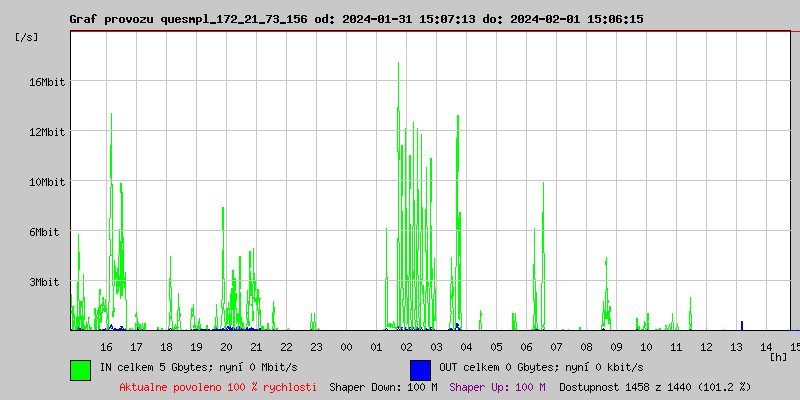Viewport: 800px width, 400px height.
Task: Click the red 'Aktualne povoleno 100 % rychlosti' text
Action: [218, 386]
